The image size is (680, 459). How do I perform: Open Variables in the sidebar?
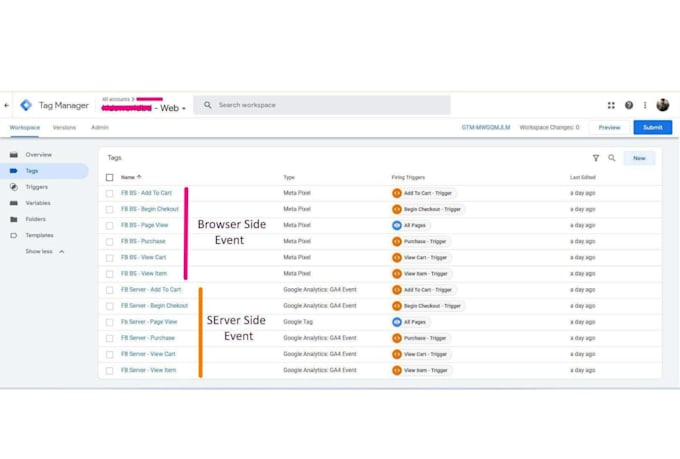tap(38, 203)
